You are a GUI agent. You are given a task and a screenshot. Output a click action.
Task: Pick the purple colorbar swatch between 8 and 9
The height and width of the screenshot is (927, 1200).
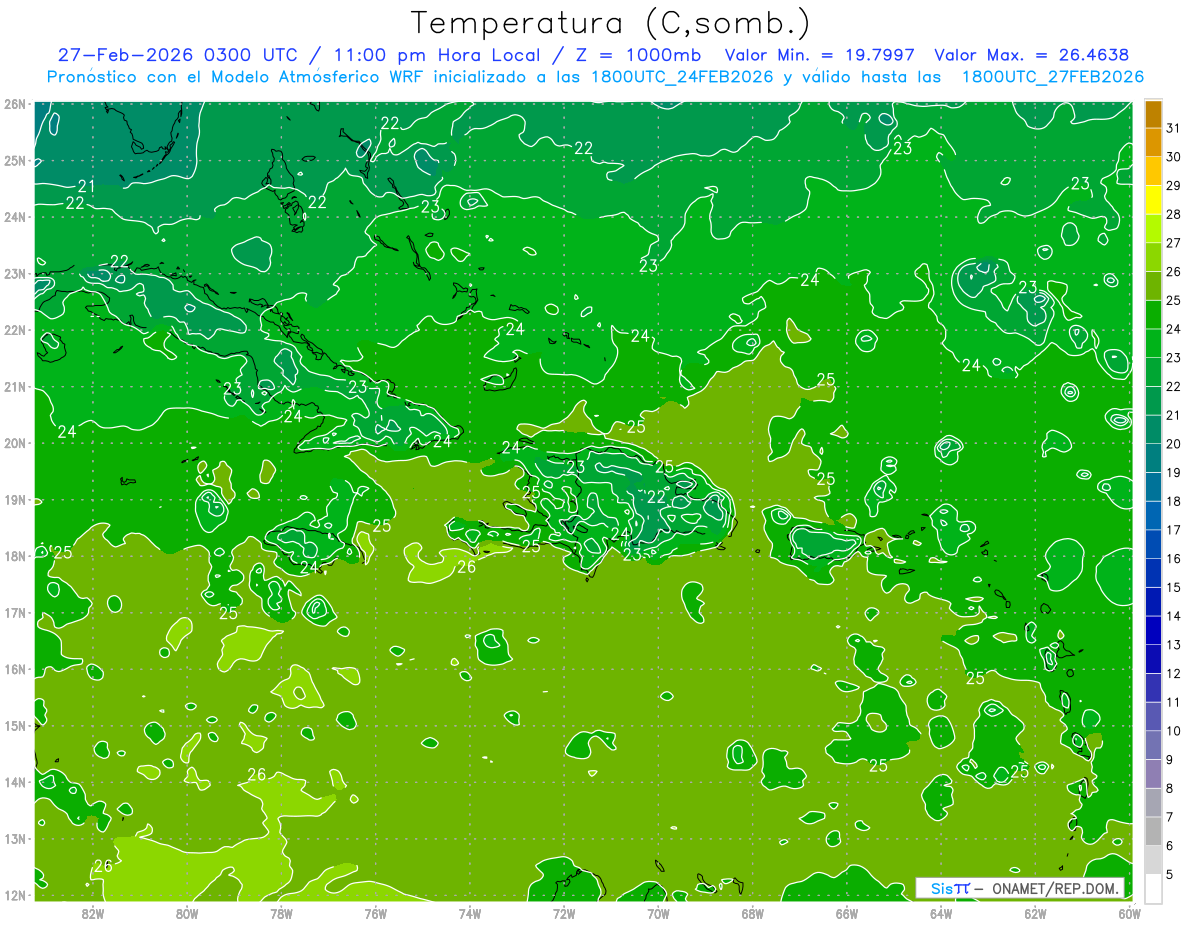[1153, 773]
